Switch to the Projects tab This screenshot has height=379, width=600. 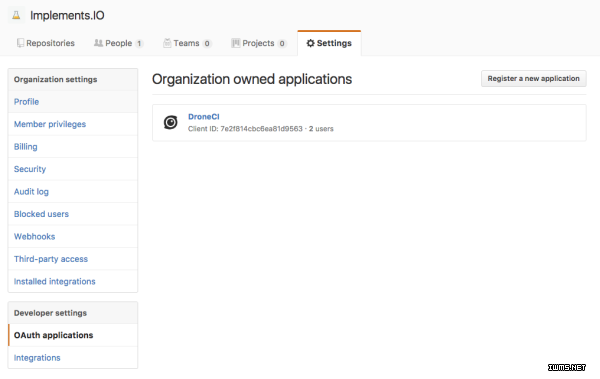click(x=259, y=43)
